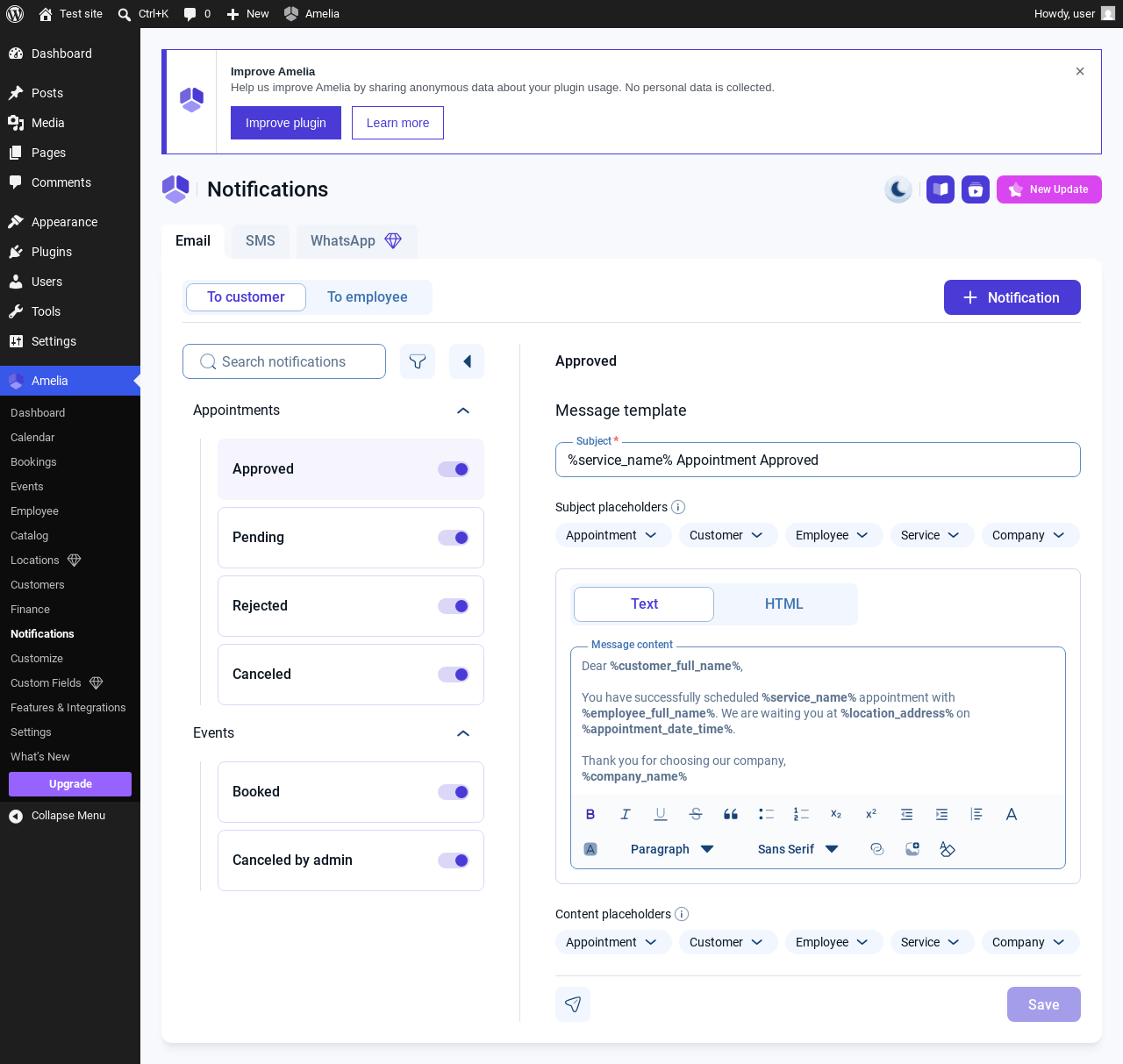This screenshot has height=1064, width=1123.
Task: Open Paragraph style dropdown in editor
Action: tap(671, 849)
